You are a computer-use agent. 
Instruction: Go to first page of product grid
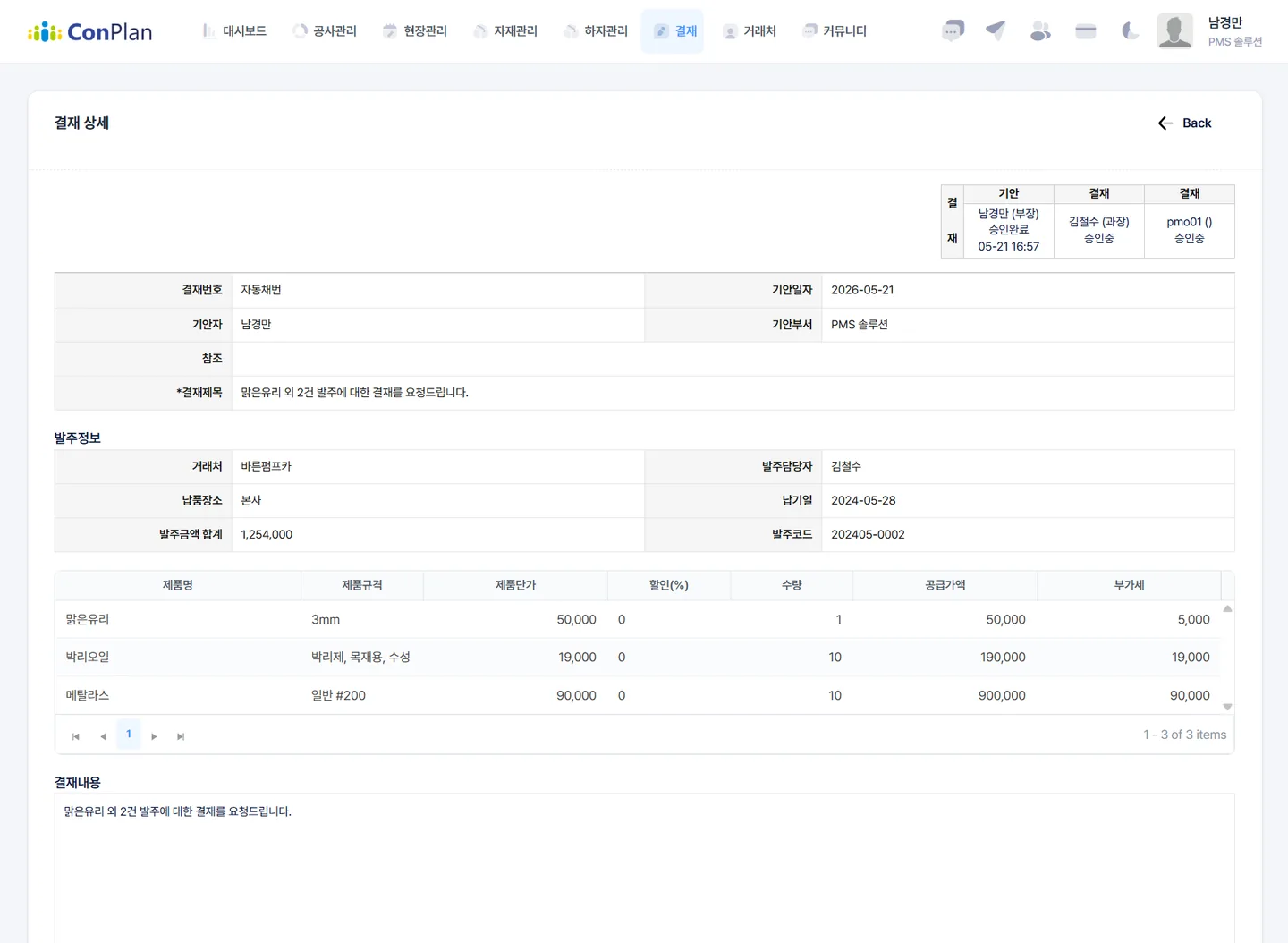76,736
